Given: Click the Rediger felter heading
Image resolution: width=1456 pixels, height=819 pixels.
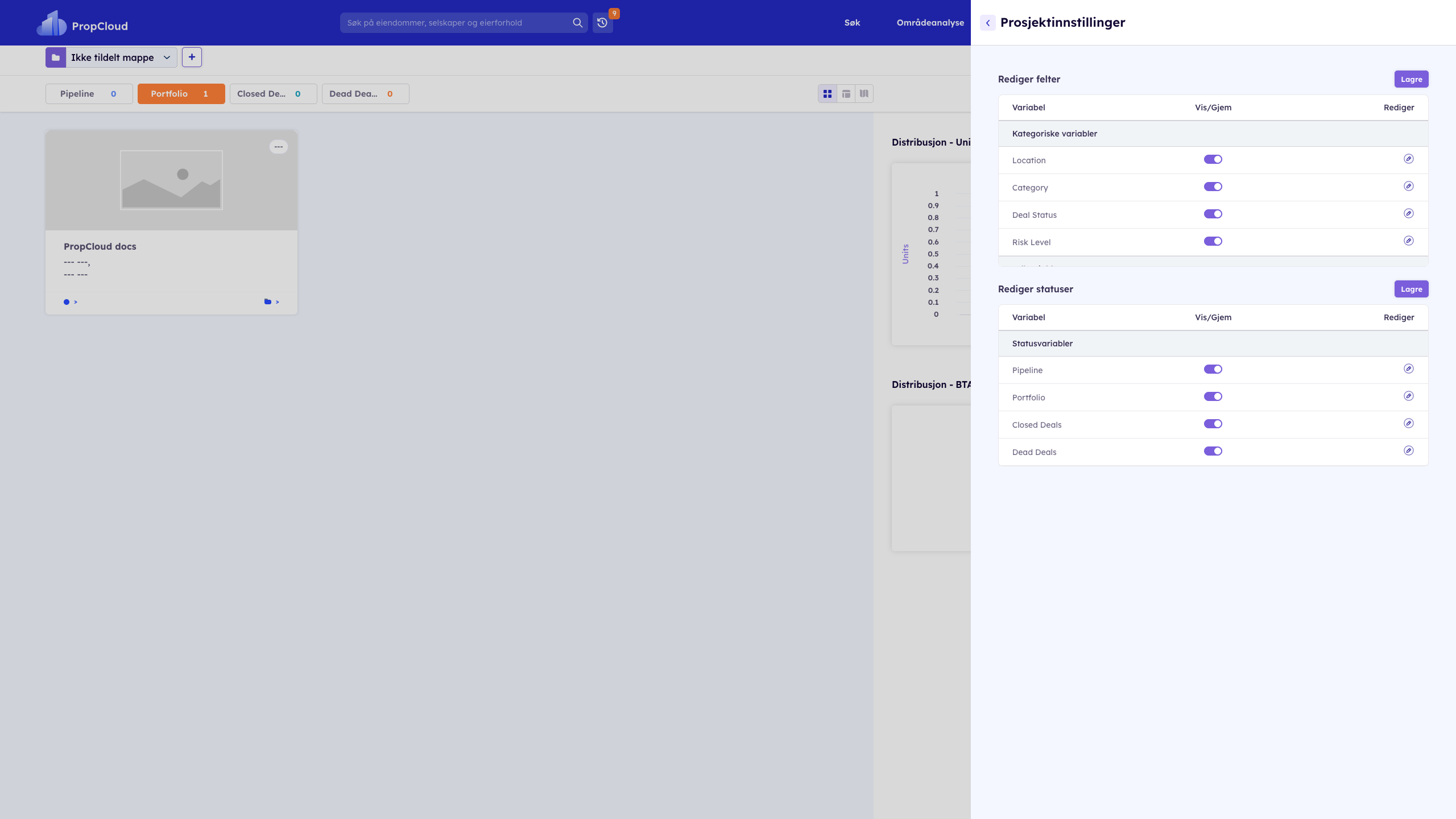Looking at the screenshot, I should [x=1029, y=79].
